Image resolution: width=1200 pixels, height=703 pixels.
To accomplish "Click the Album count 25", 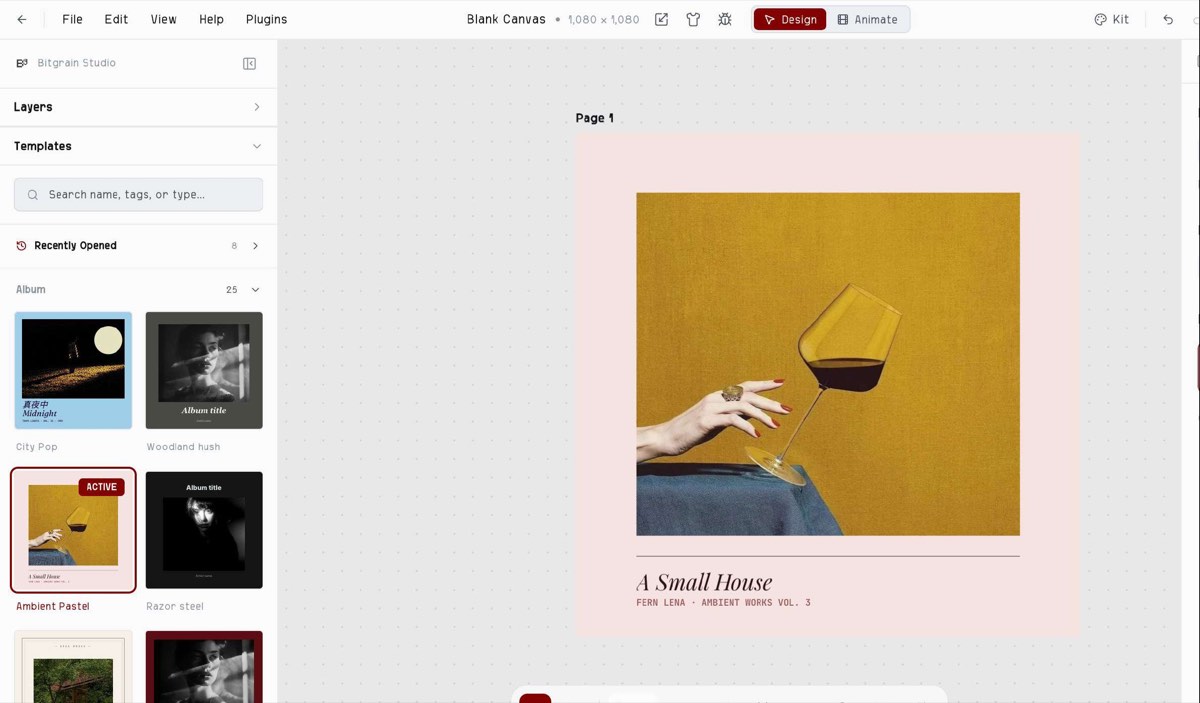I will [x=232, y=290].
